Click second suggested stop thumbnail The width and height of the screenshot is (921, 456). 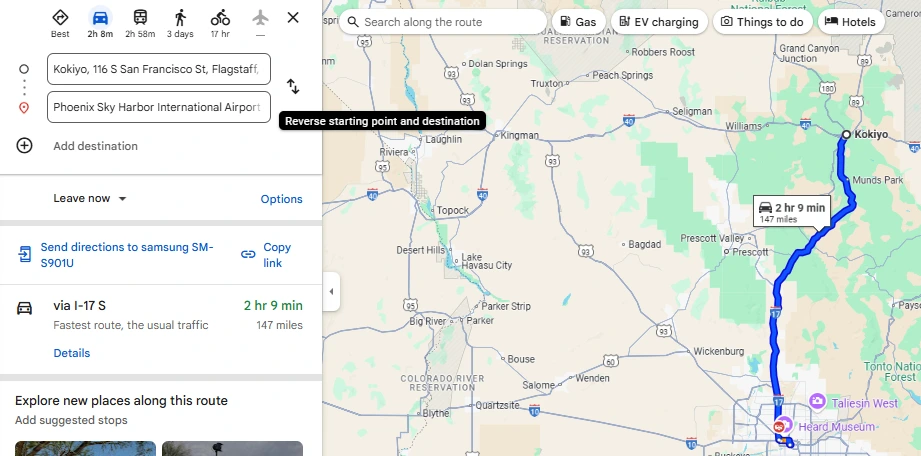pyautogui.click(x=233, y=448)
